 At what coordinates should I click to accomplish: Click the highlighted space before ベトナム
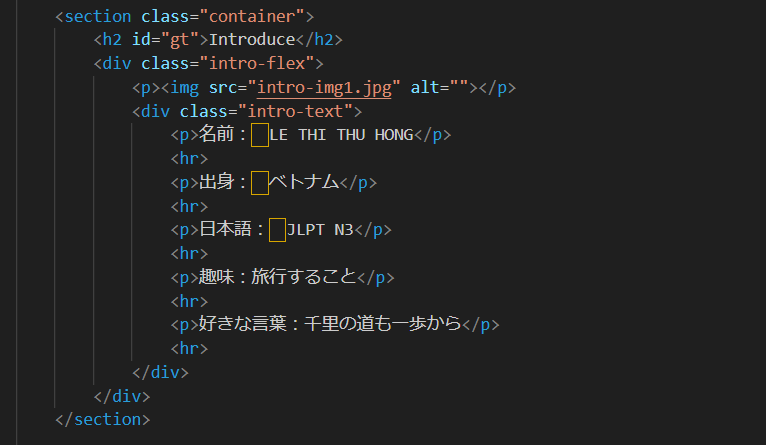click(260, 182)
